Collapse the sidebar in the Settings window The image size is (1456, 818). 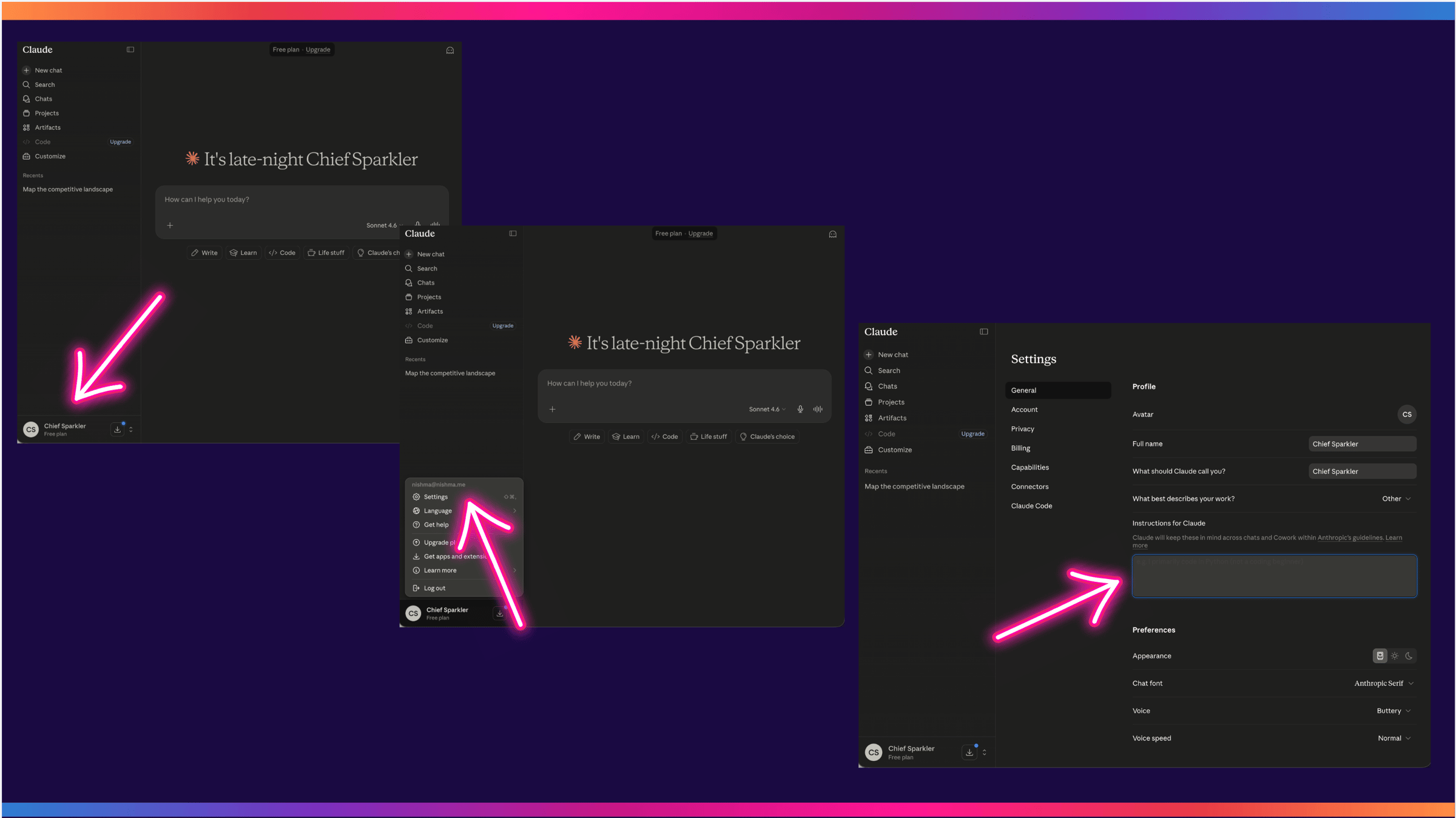[983, 332]
